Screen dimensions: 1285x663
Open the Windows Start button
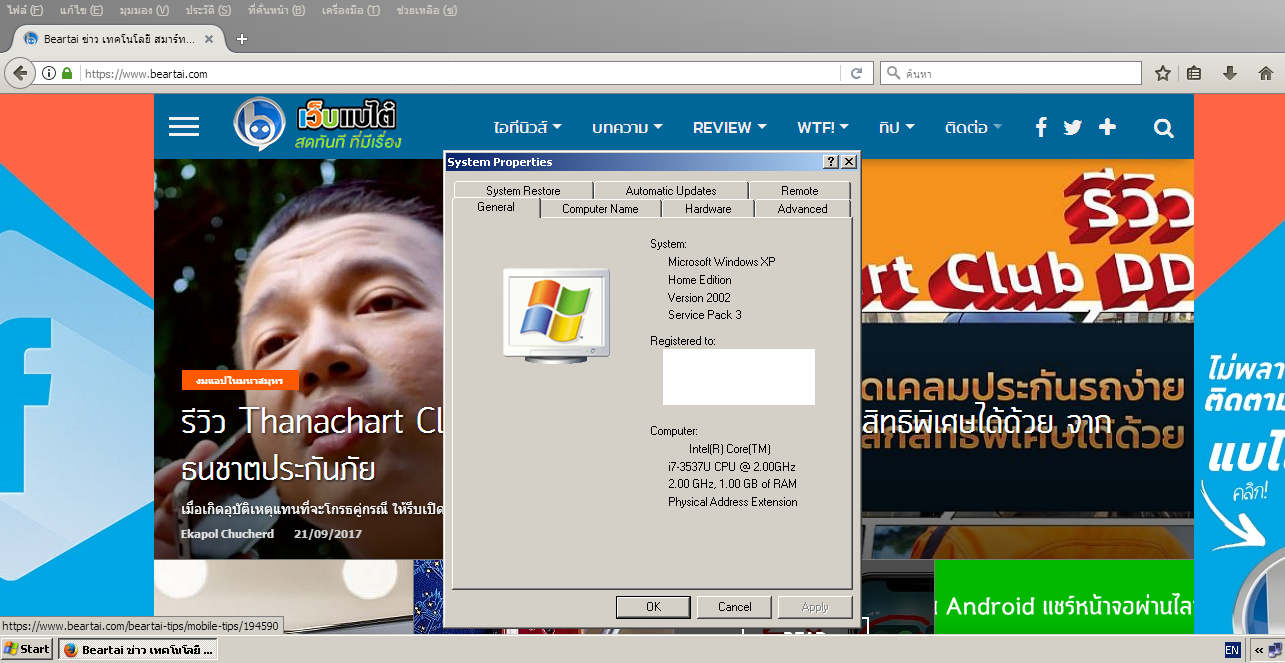pos(27,649)
